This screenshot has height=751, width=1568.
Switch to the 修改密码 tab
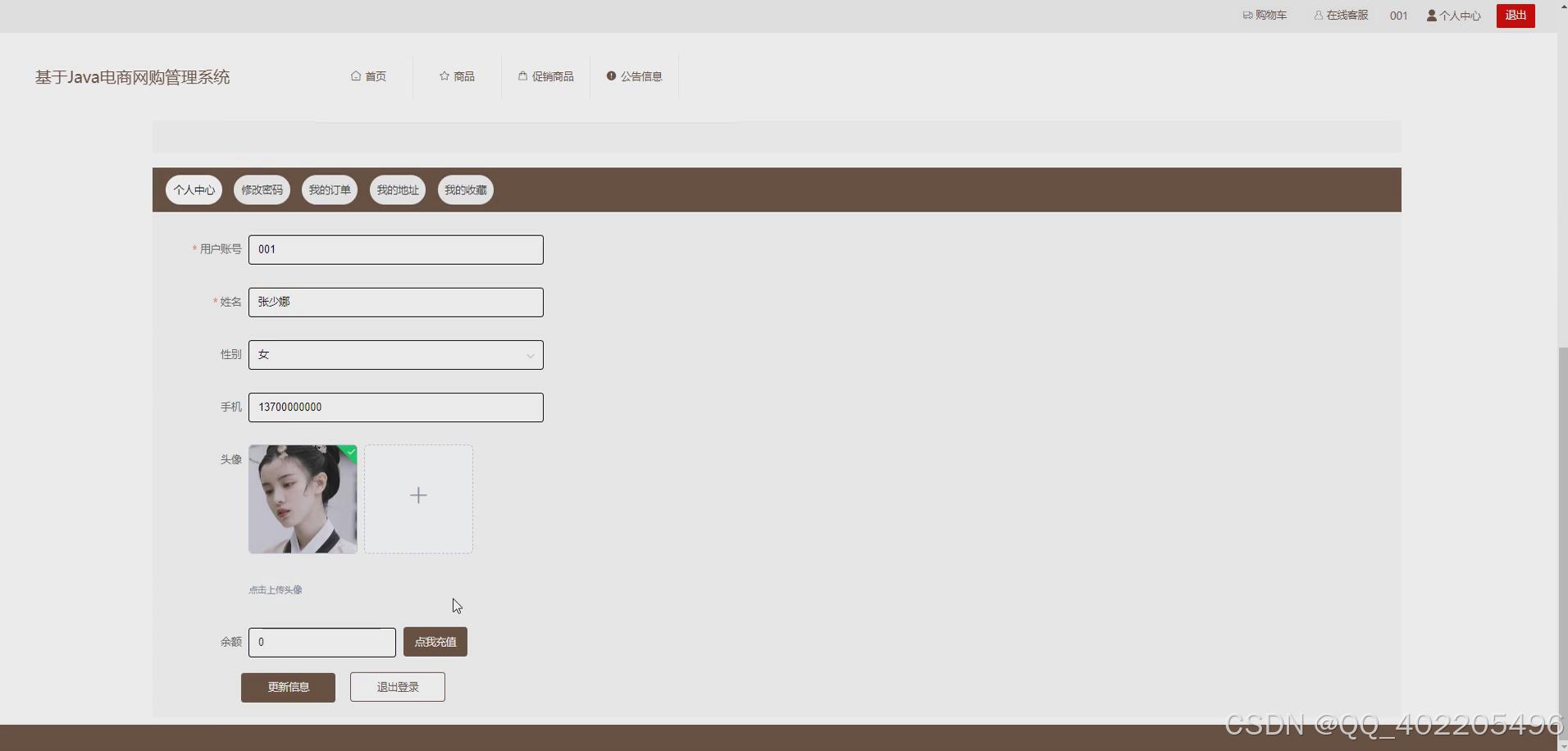[x=261, y=189]
